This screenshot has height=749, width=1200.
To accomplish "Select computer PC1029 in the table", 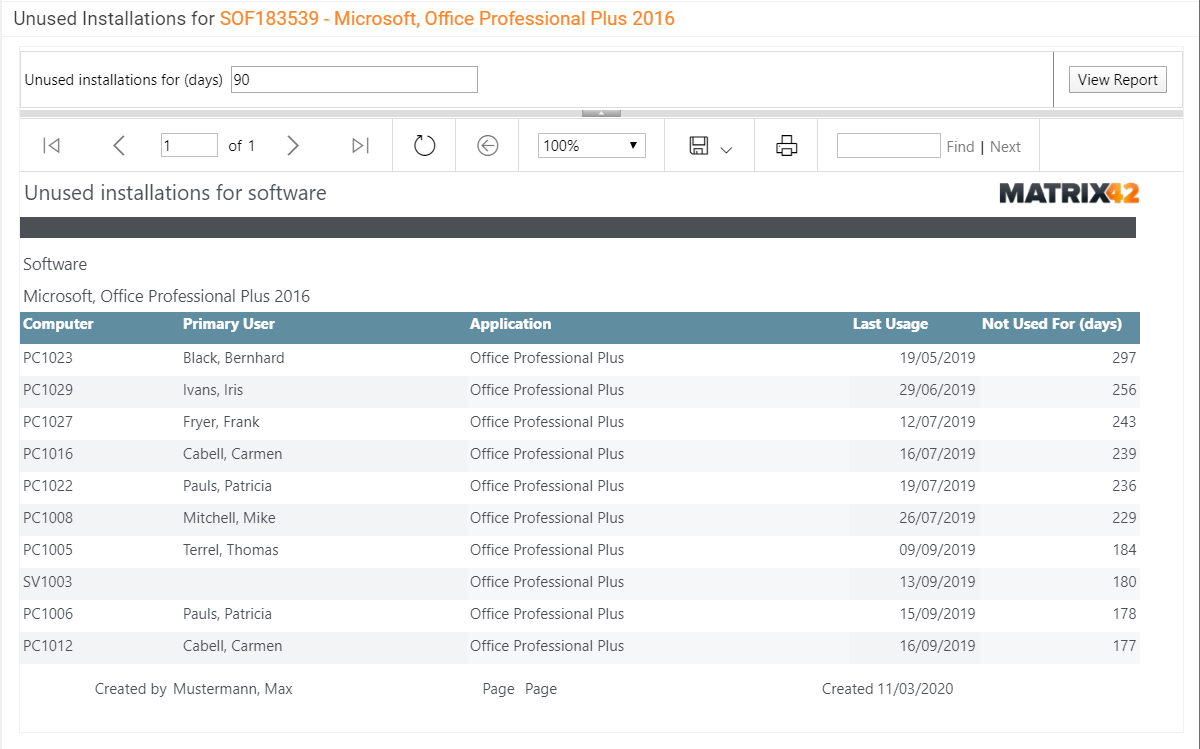I will click(x=48, y=390).
